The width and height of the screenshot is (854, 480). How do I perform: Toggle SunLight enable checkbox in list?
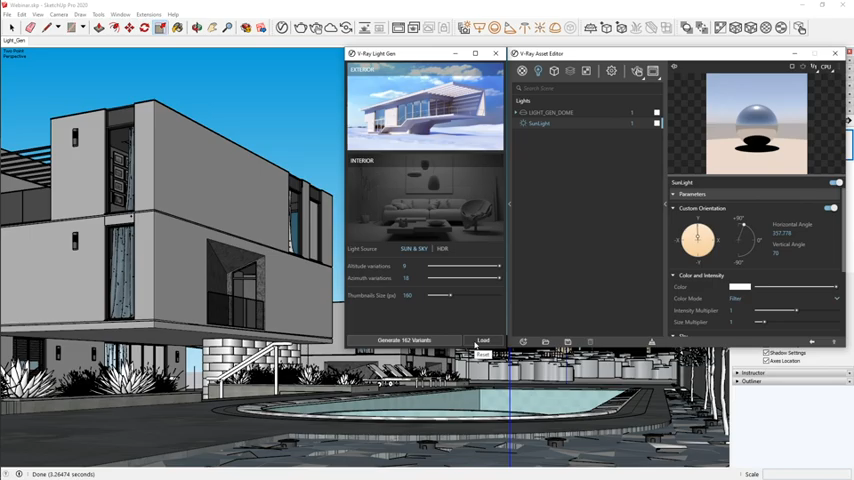click(657, 123)
